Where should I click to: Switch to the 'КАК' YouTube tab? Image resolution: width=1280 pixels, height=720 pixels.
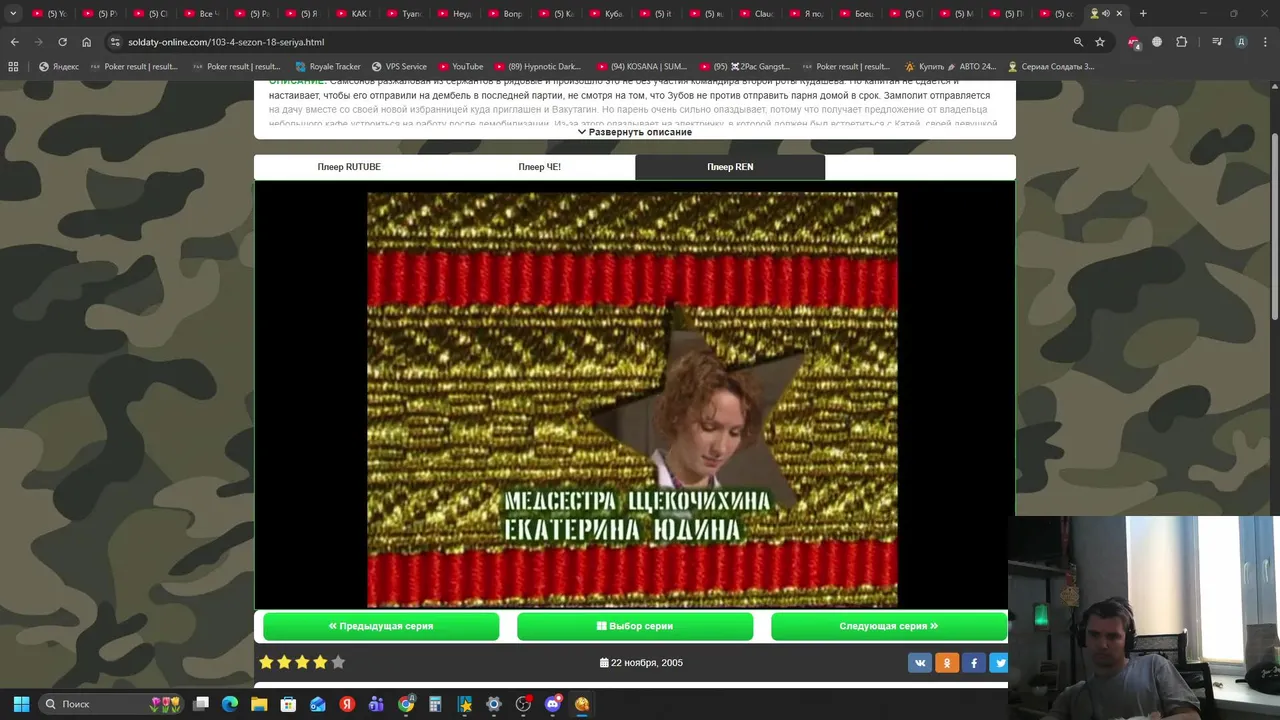(356, 14)
